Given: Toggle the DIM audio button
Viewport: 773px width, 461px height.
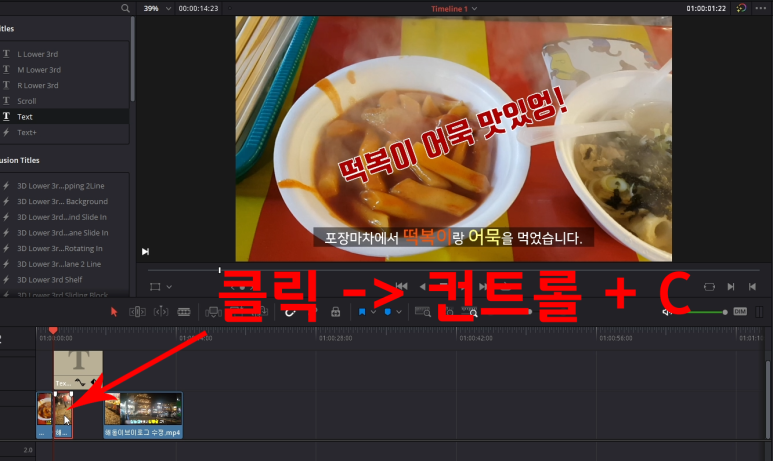Looking at the screenshot, I should (740, 312).
